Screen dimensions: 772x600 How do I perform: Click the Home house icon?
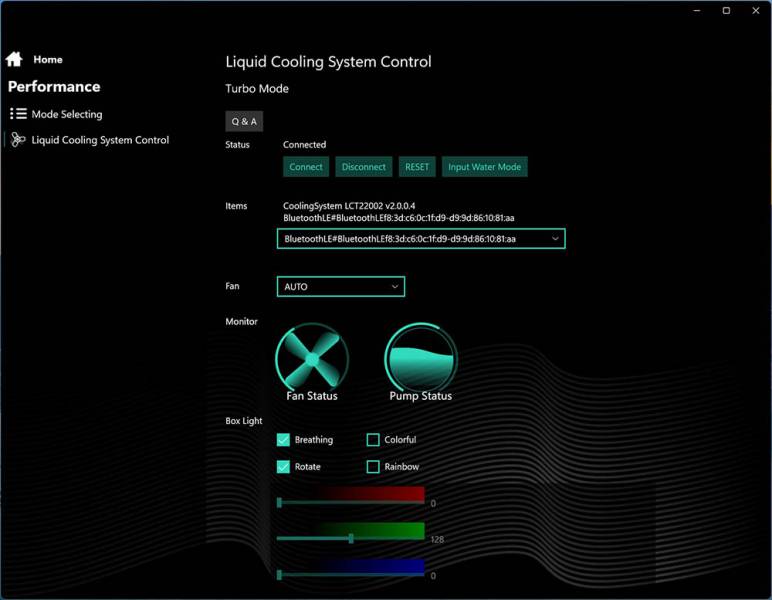[14, 59]
